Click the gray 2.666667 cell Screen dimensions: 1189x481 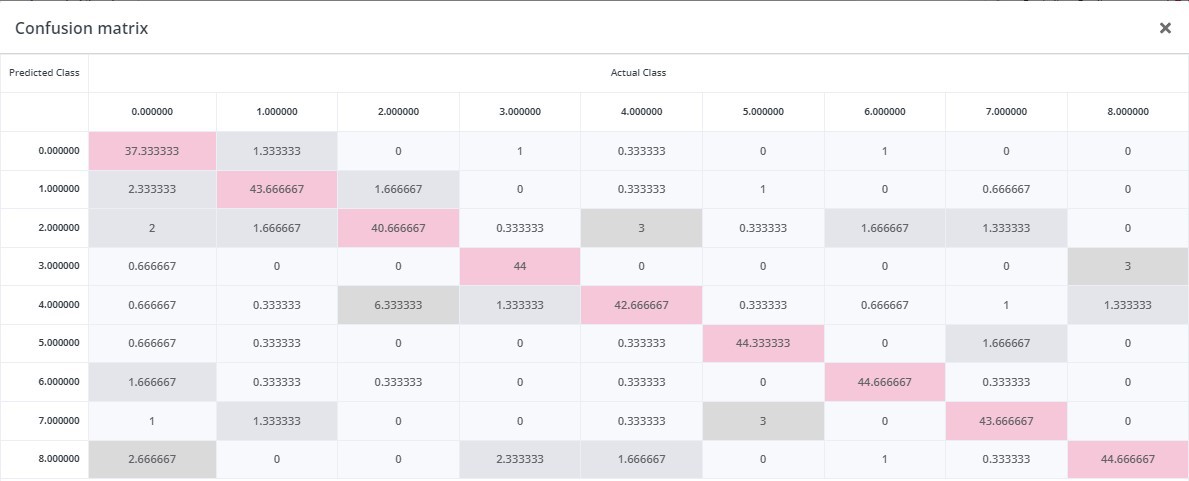[x=152, y=459]
